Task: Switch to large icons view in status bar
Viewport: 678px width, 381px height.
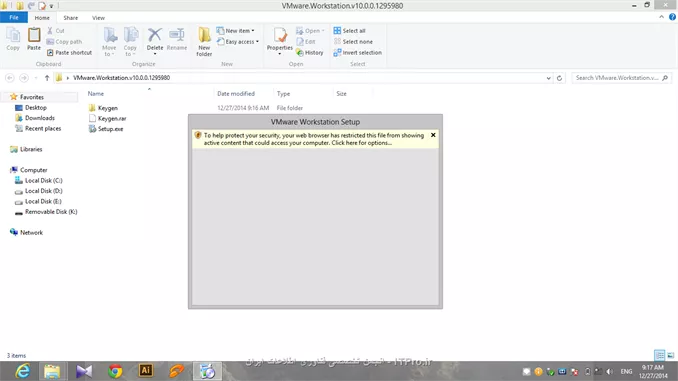Action: pyautogui.click(x=671, y=355)
